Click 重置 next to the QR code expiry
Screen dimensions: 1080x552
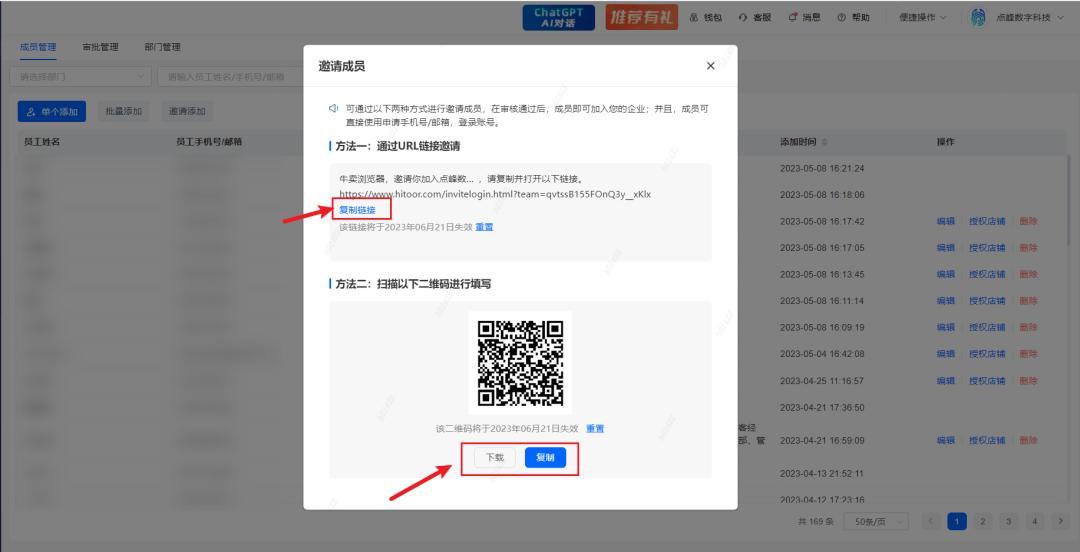595,429
